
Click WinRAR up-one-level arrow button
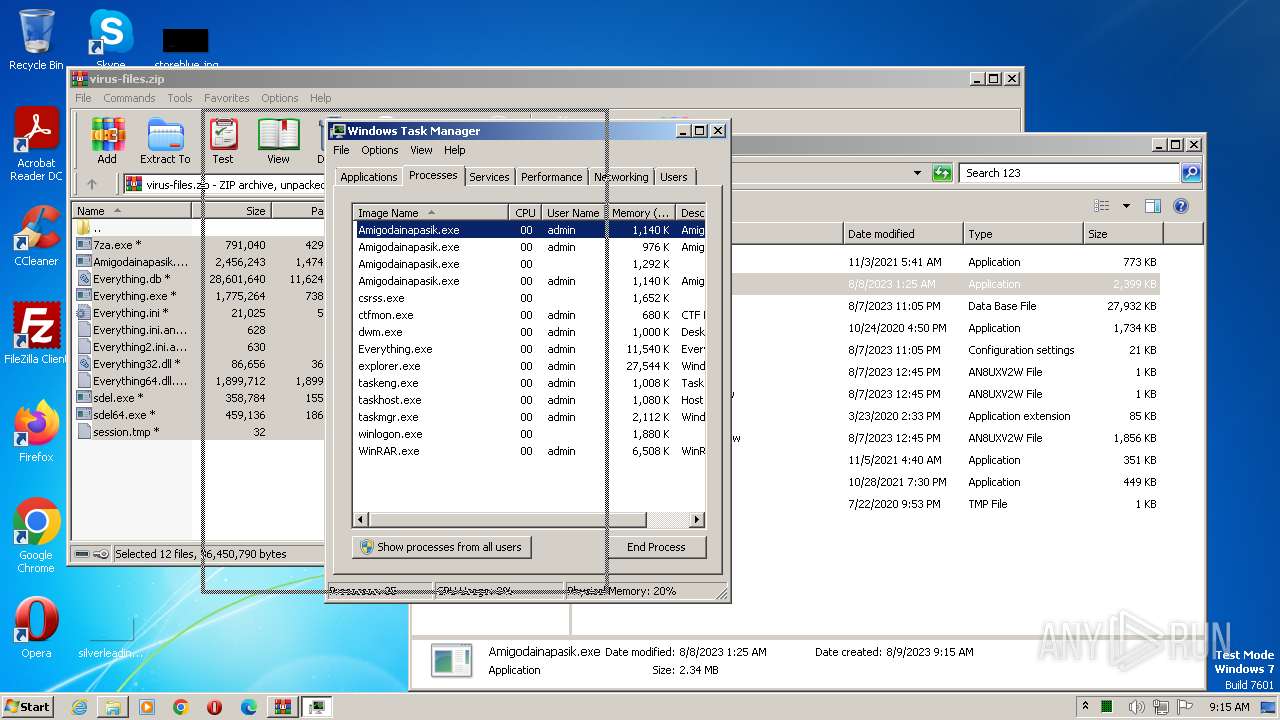tap(92, 184)
